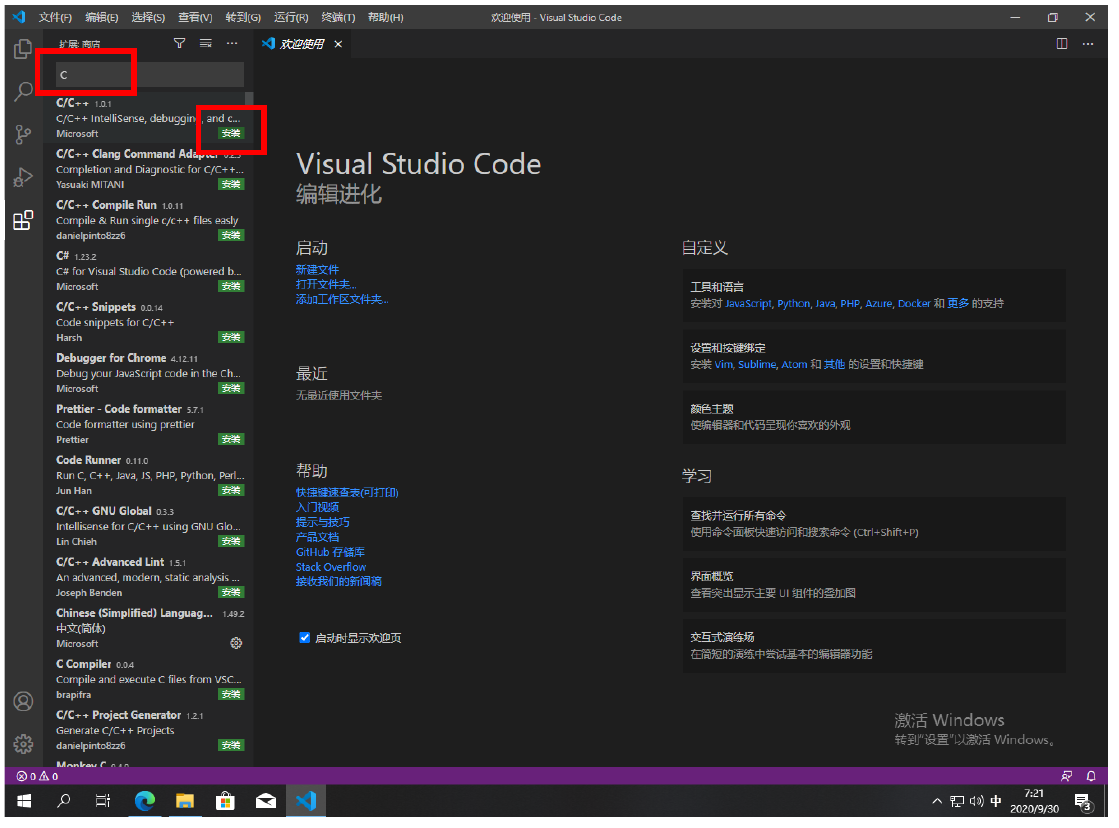Toggle the 启动时显示欢迎页 checkbox

(x=305, y=638)
